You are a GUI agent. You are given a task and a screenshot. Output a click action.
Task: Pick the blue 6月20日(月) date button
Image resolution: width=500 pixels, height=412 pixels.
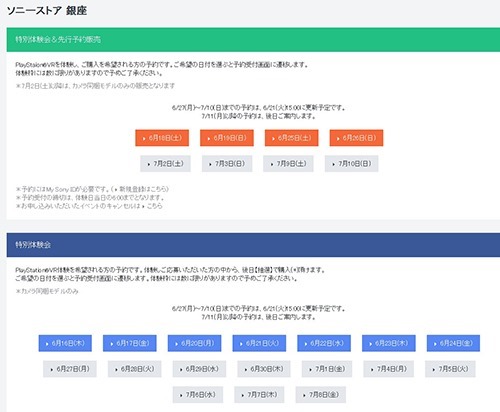[194, 343]
